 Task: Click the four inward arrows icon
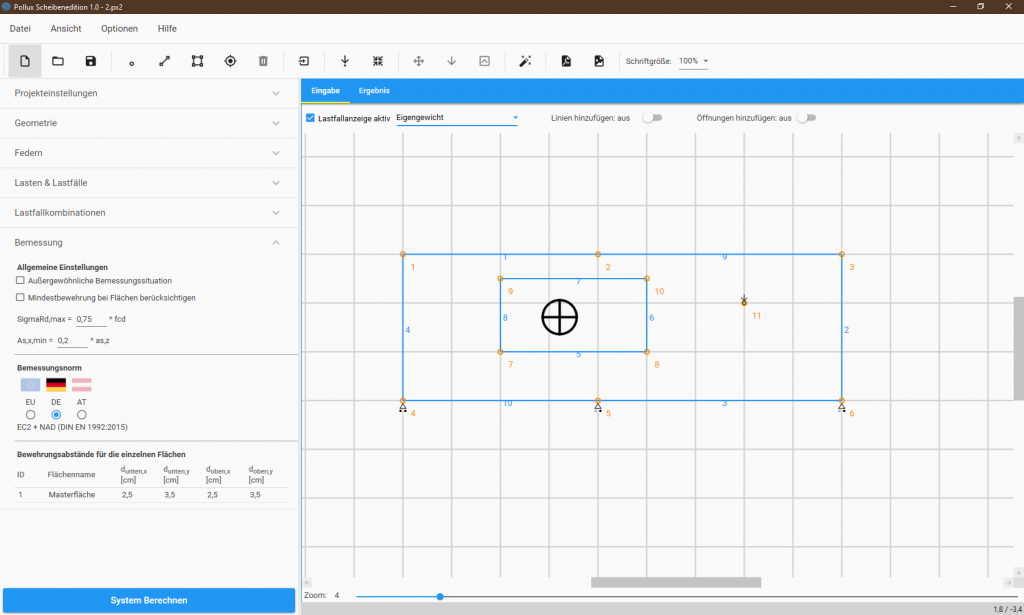377,61
